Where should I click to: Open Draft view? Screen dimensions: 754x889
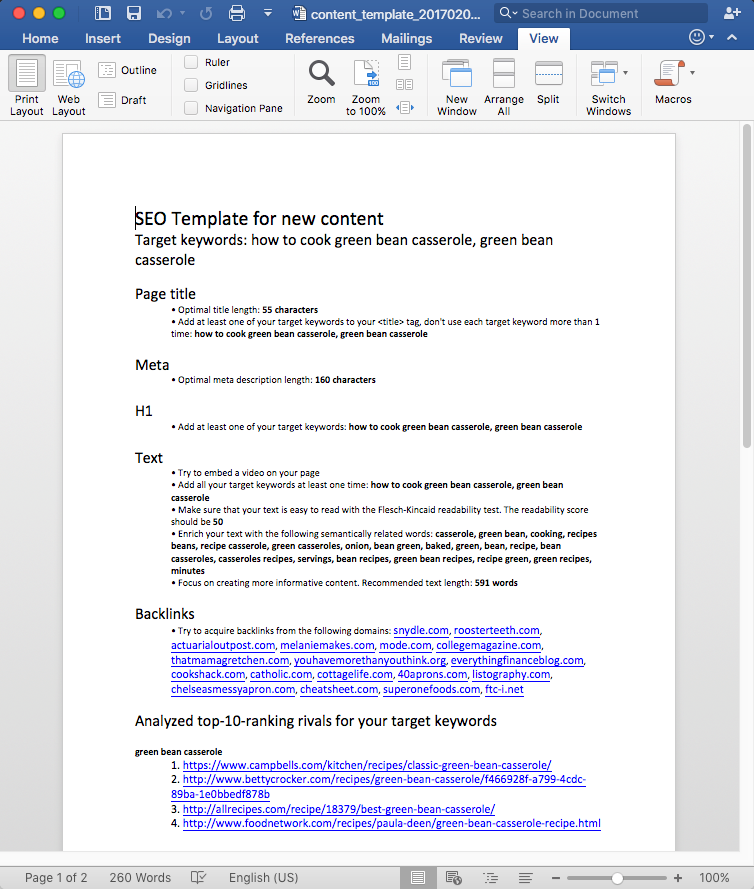click(x=122, y=100)
